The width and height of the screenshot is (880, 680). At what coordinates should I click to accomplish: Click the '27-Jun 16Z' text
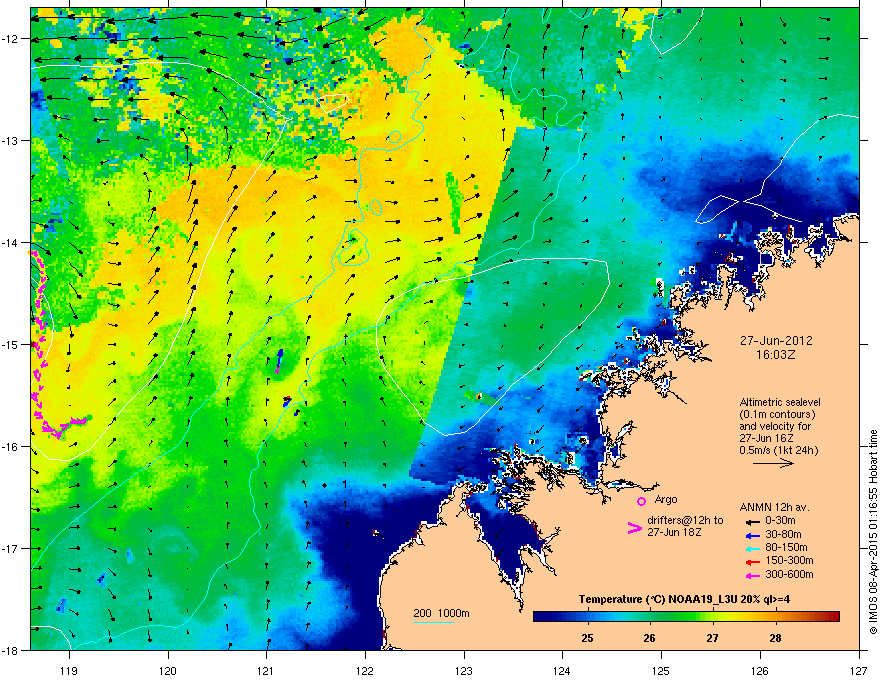[x=766, y=438]
